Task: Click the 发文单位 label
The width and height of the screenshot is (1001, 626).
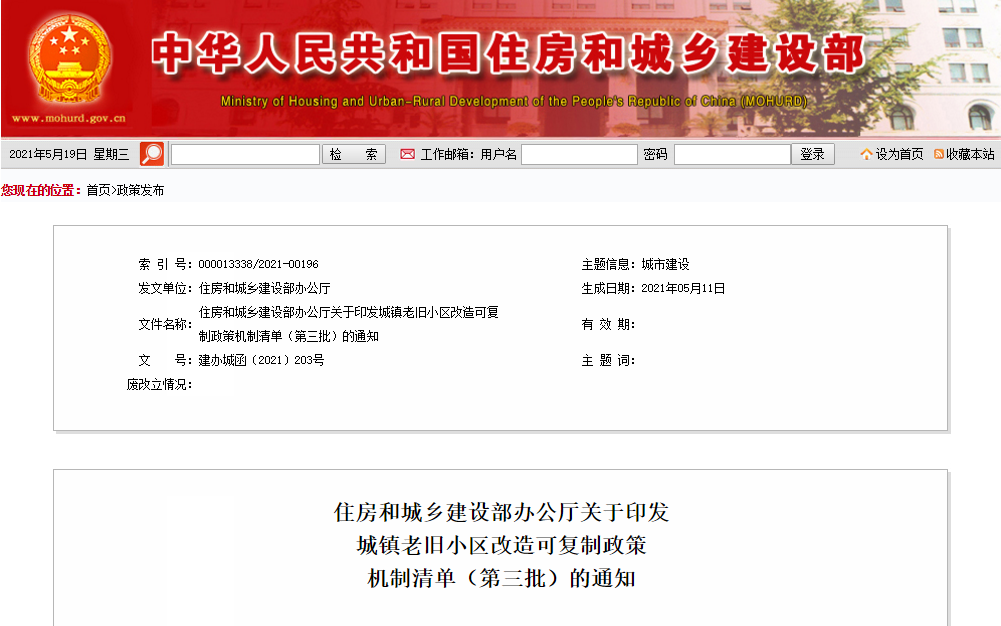Action: tap(165, 288)
